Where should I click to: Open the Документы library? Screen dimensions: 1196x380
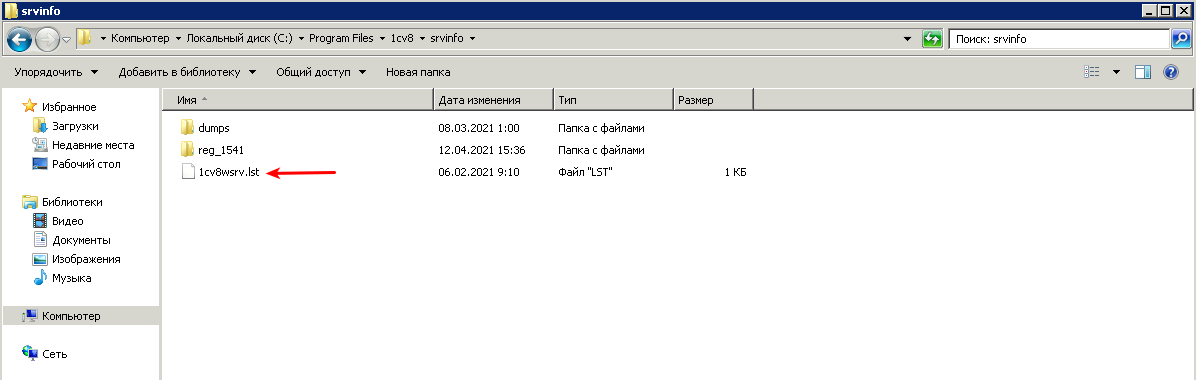pyautogui.click(x=82, y=240)
